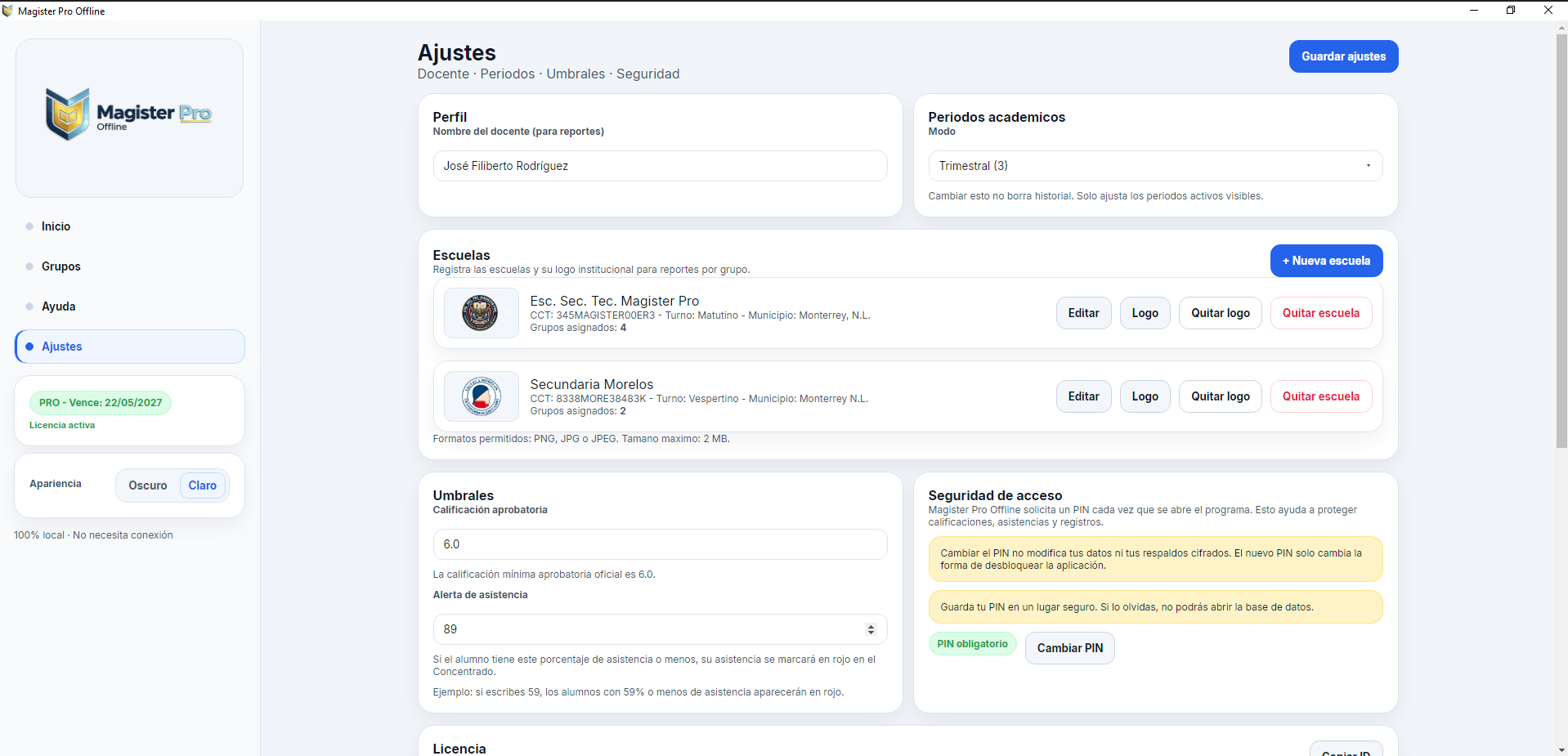Click the scrollbar up arrow

pos(1561,27)
